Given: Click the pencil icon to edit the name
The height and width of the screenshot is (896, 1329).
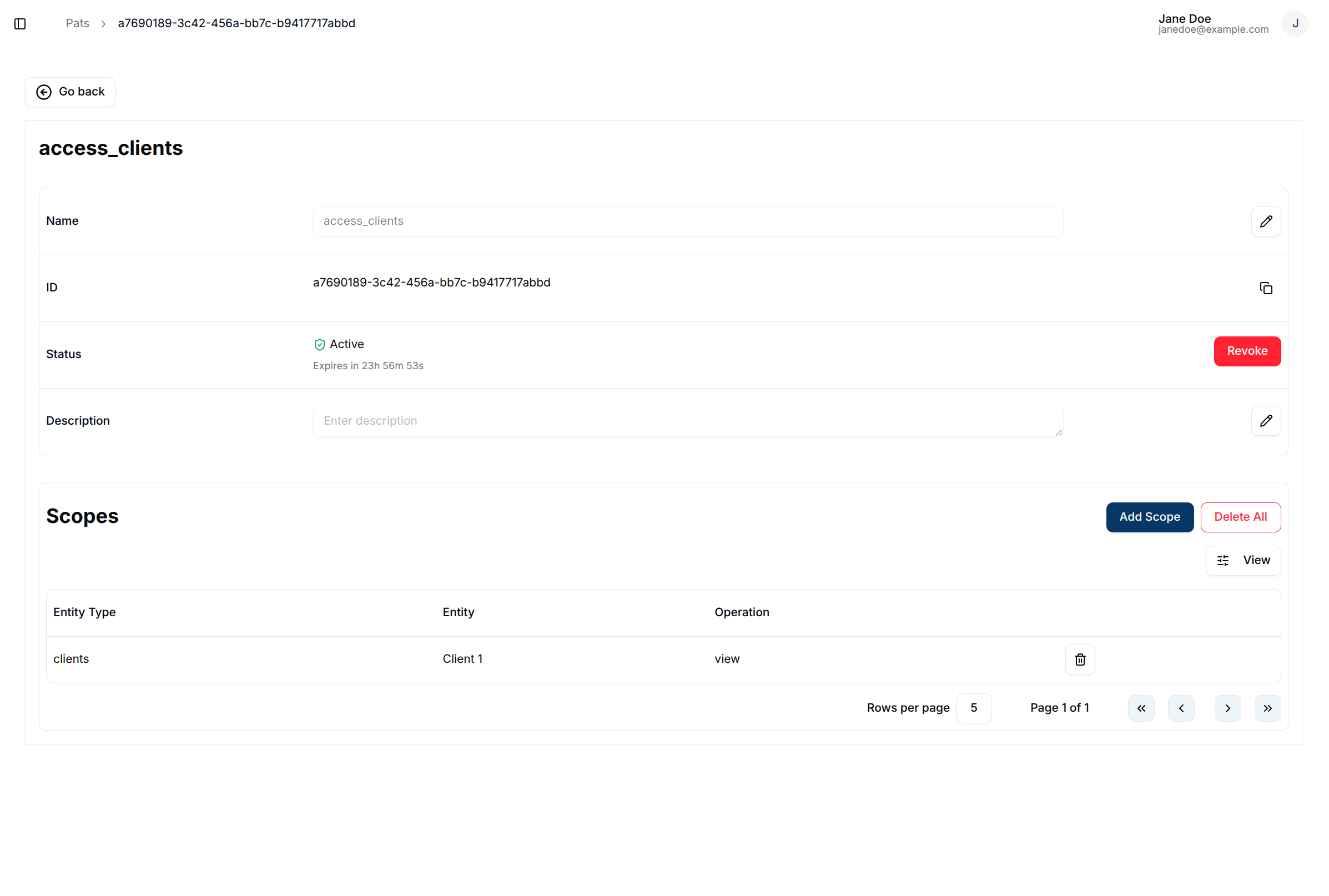Looking at the screenshot, I should (1266, 221).
